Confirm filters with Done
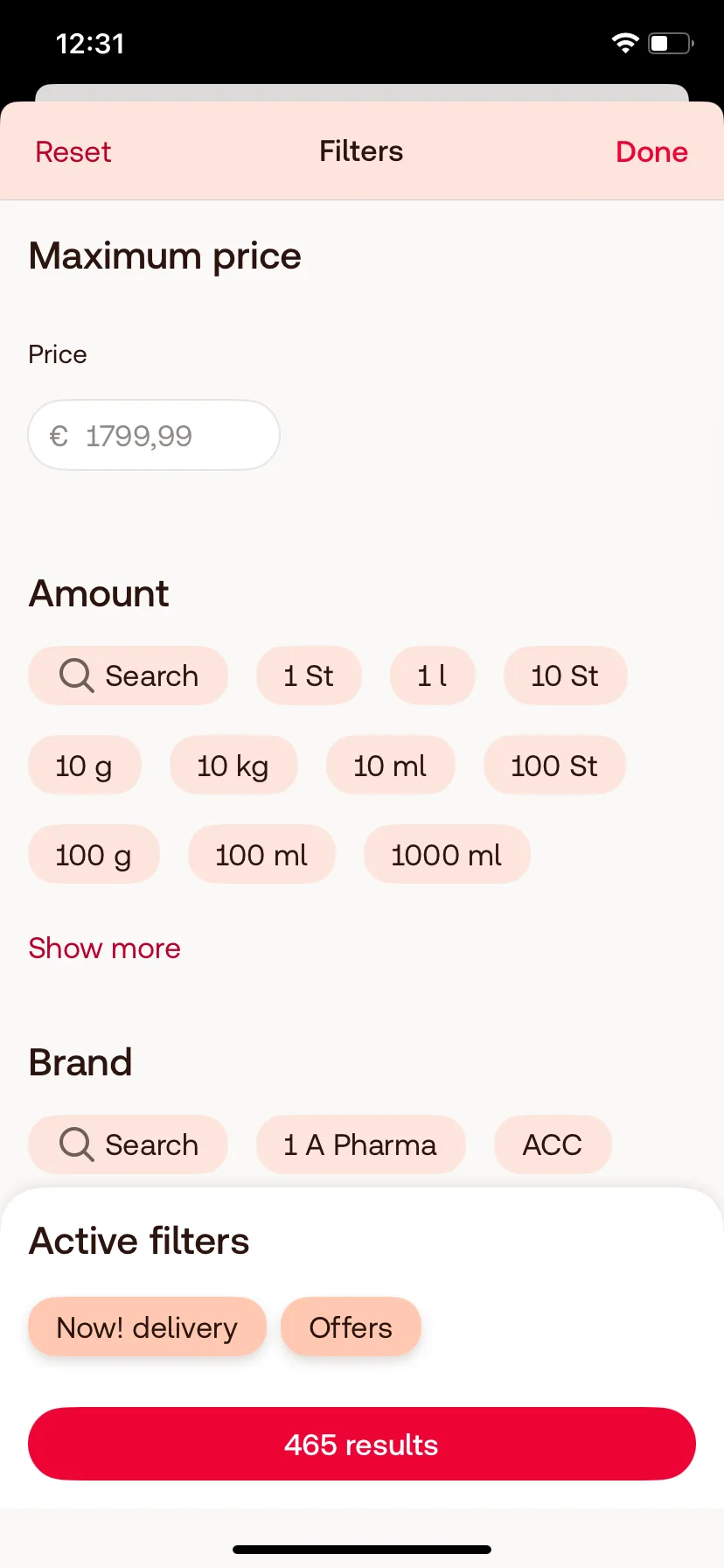The width and height of the screenshot is (724, 1568). click(651, 152)
